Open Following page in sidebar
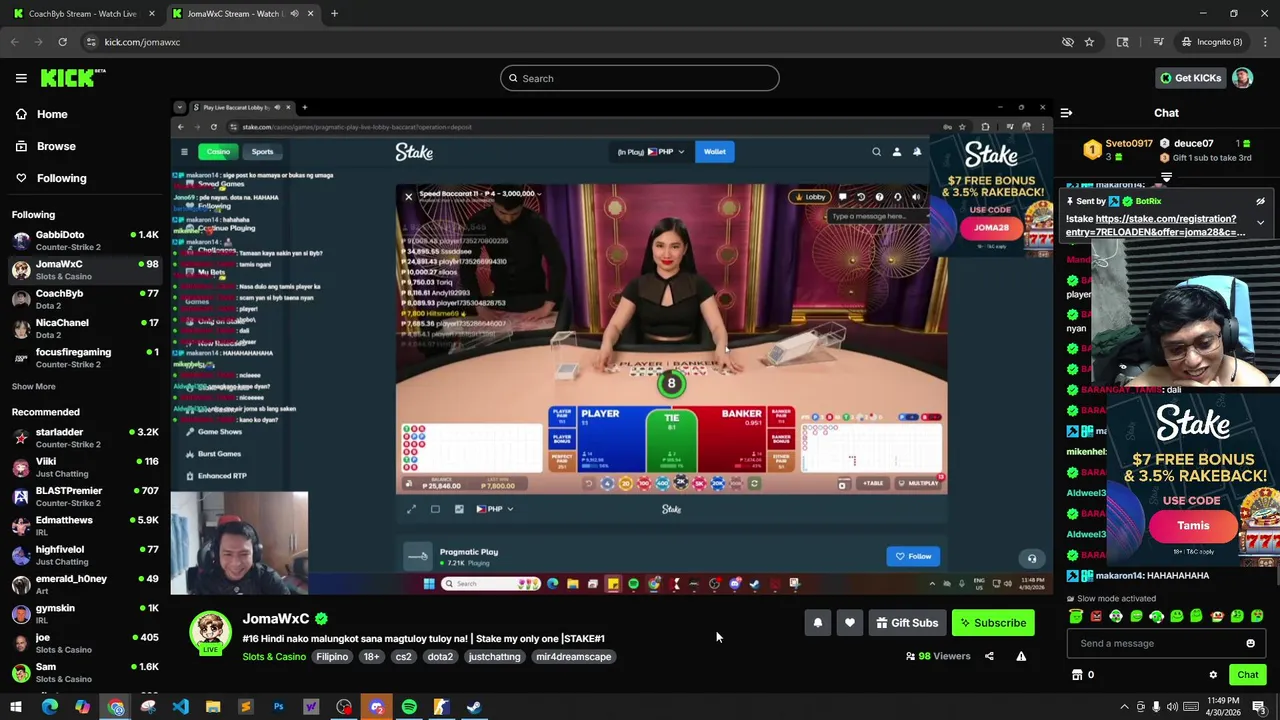 click(61, 178)
